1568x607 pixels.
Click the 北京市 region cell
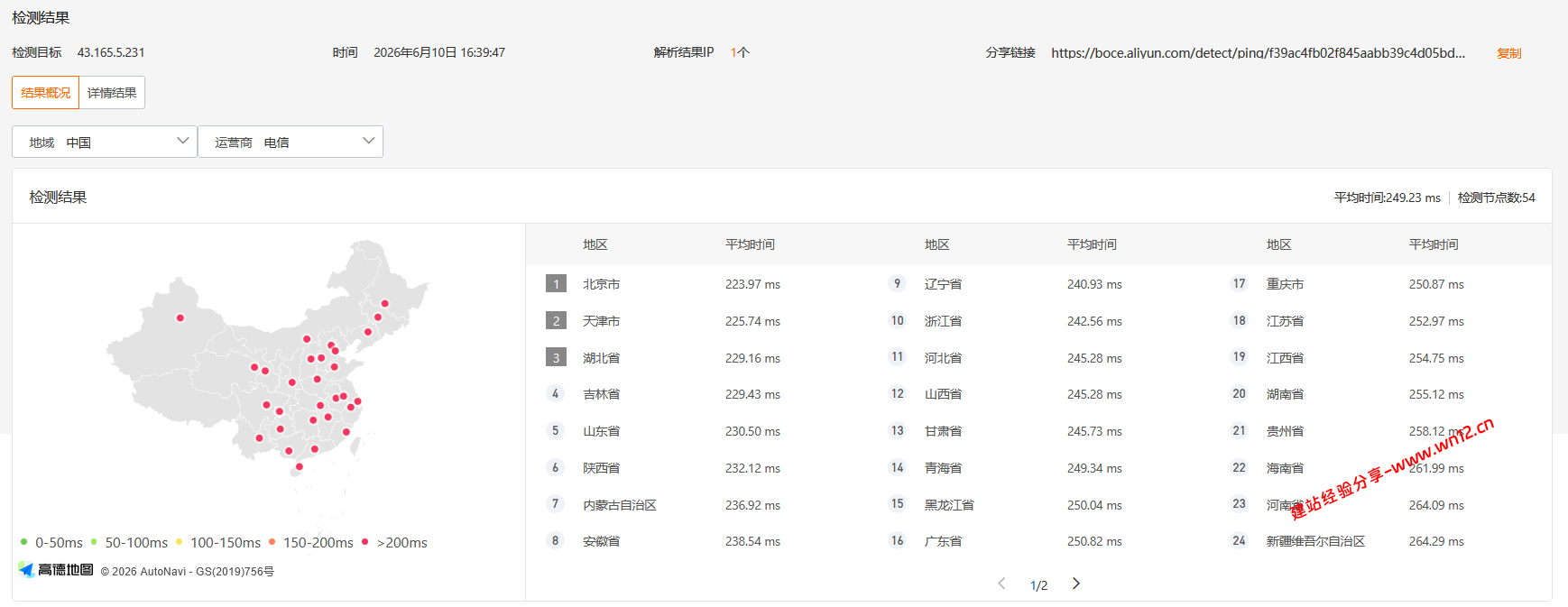tap(601, 284)
